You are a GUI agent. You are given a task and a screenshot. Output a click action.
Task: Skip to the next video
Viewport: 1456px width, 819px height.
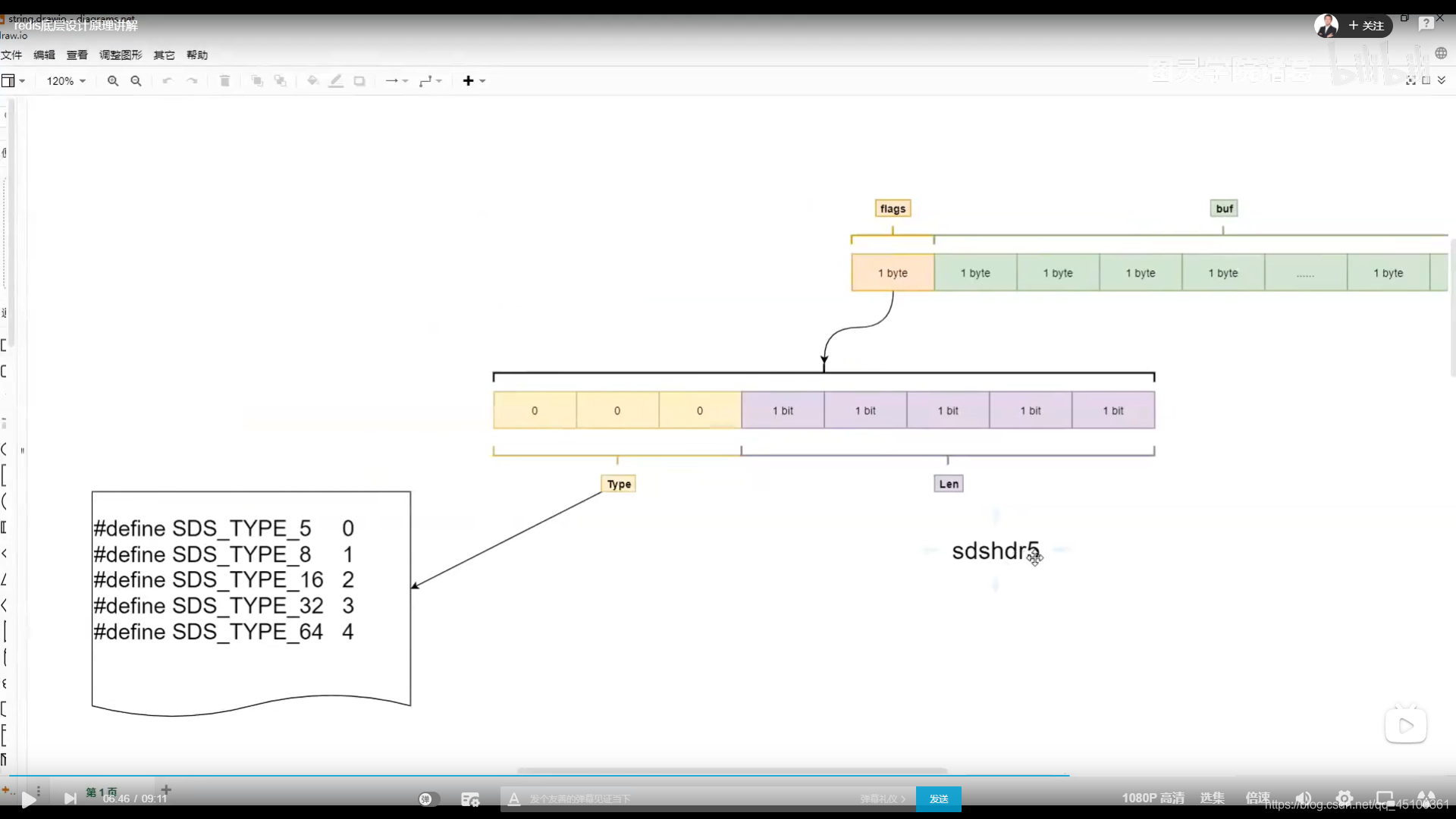(x=70, y=799)
